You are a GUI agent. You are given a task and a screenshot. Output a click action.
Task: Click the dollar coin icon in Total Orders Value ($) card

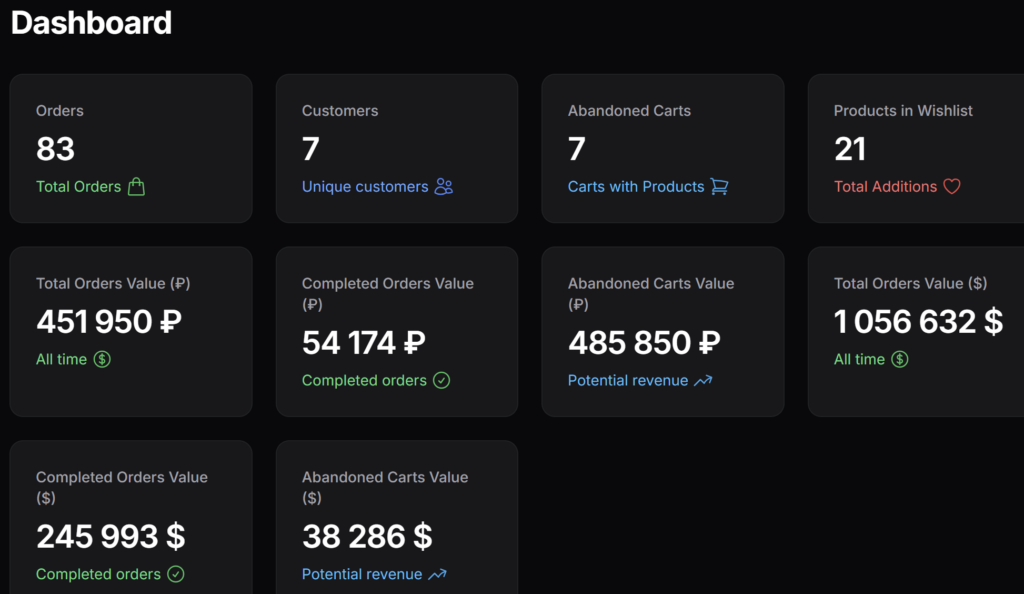click(900, 360)
